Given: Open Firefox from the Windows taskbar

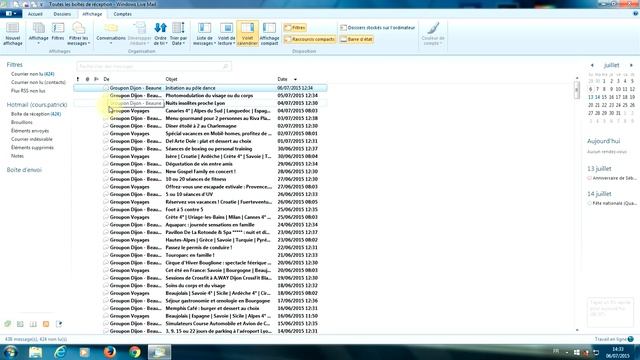Looking at the screenshot, I should click(x=109, y=352).
